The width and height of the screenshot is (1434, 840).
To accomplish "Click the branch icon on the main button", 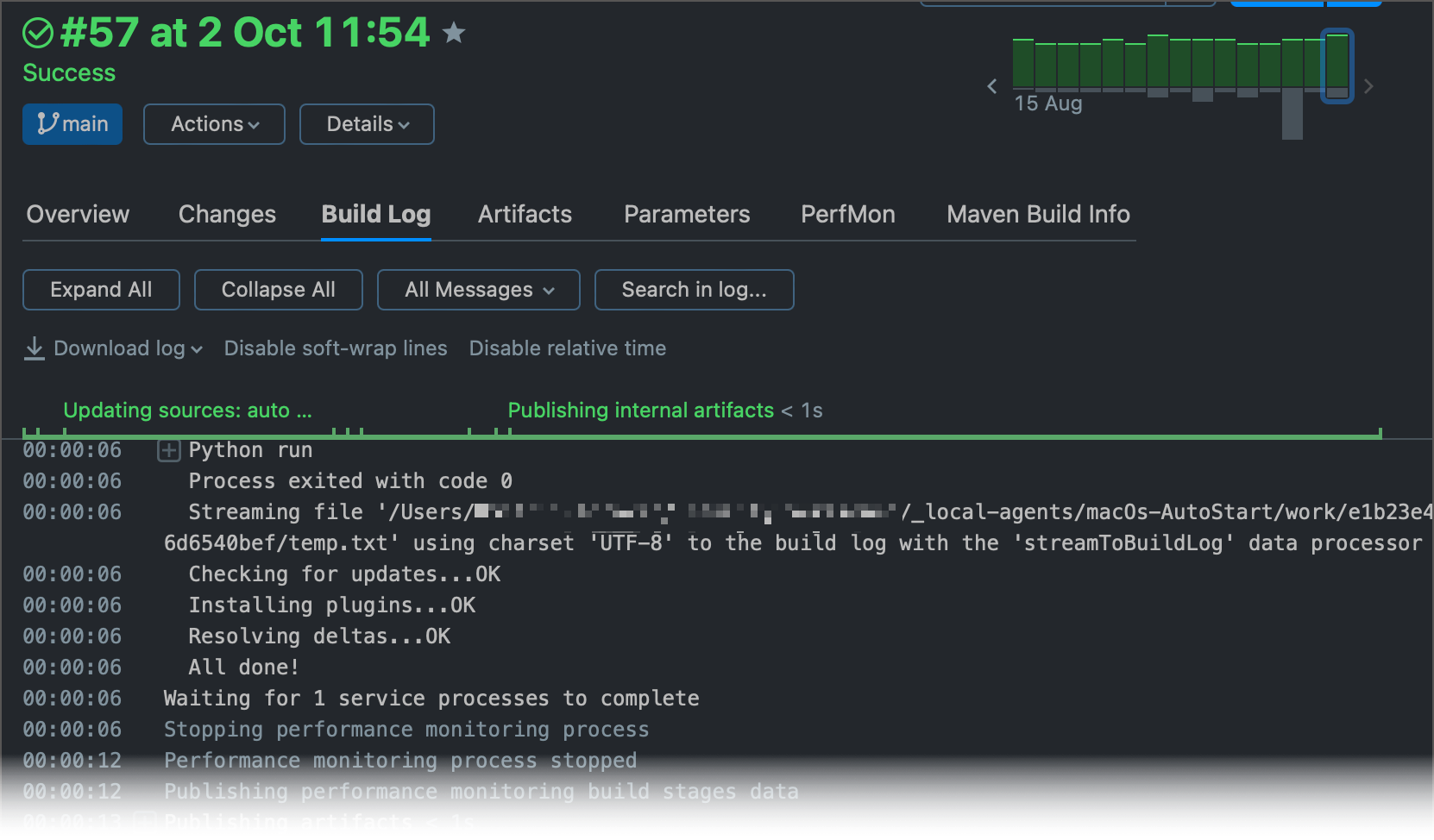I will (47, 123).
